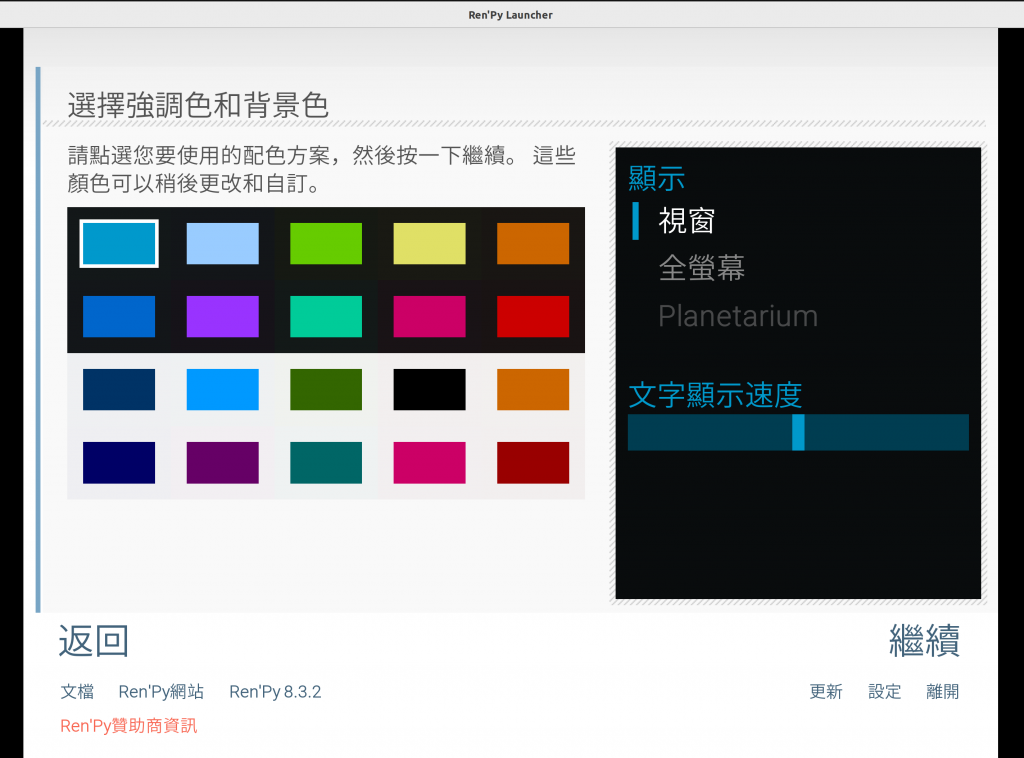The image size is (1024, 758).
Task: Choose the bright red swatch on dark background
Action: [533, 317]
